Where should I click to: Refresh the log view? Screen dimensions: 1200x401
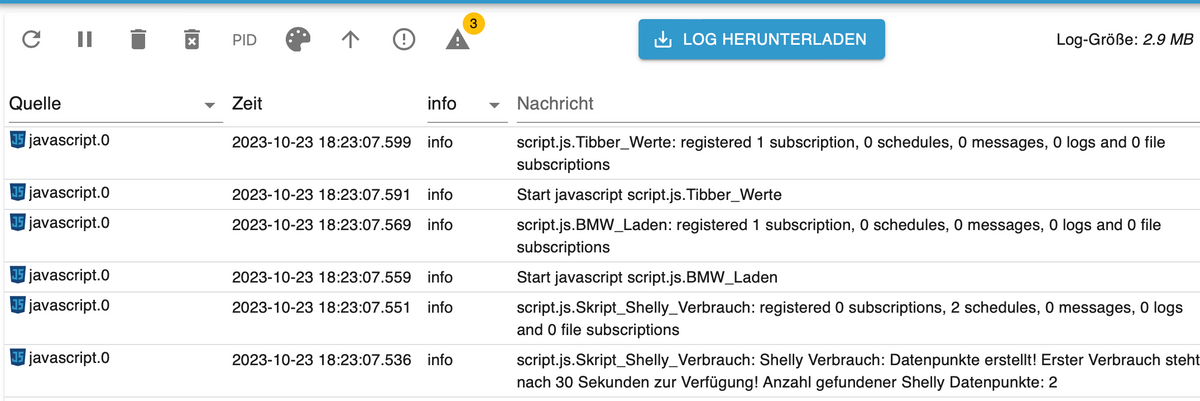coord(32,40)
